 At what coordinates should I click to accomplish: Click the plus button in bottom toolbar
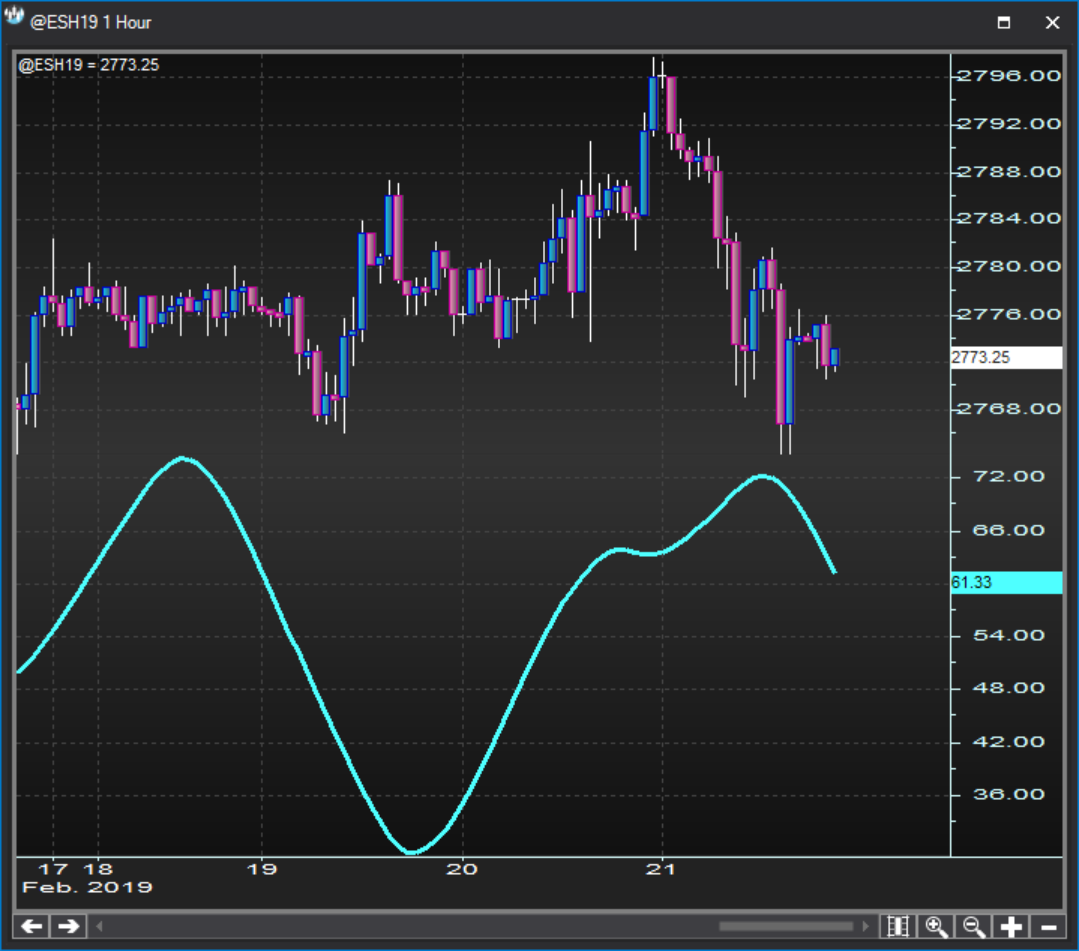click(x=1011, y=926)
